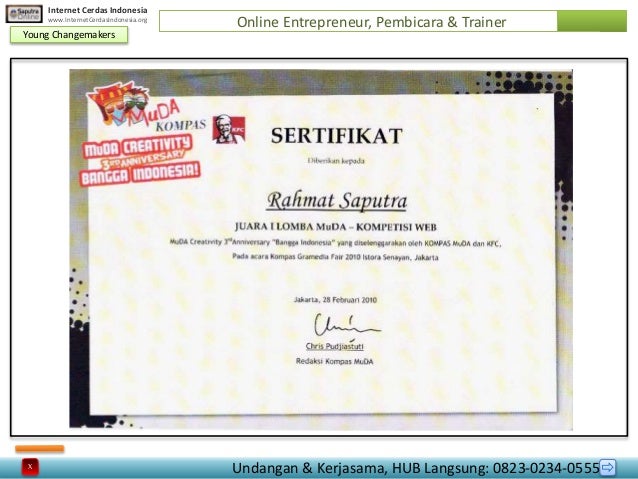This screenshot has height=479, width=638.
Task: Open the Young Changemakers label
Action: 69,35
